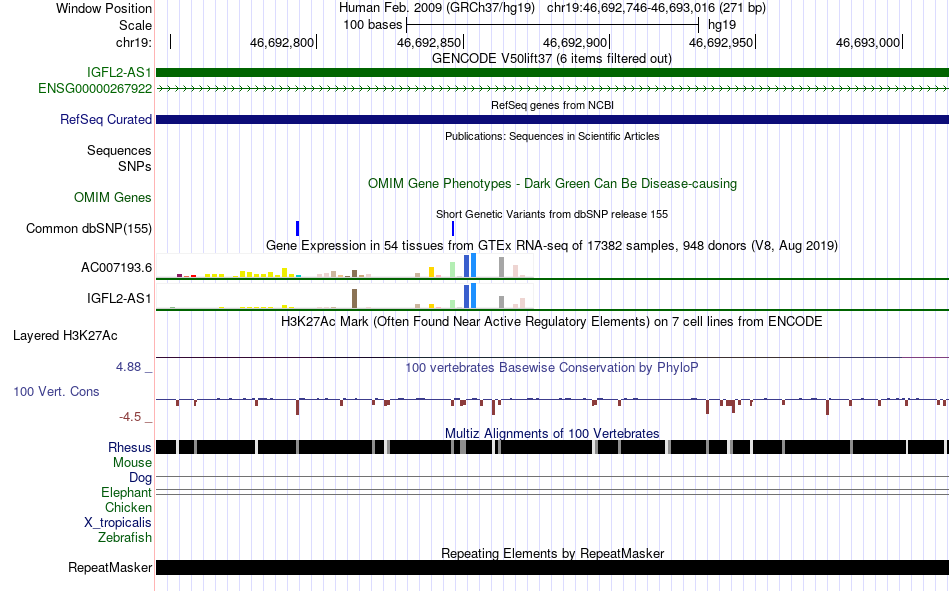This screenshot has height=591, width=950.
Task: Select the X_tropicalis species label
Action: 118,523
